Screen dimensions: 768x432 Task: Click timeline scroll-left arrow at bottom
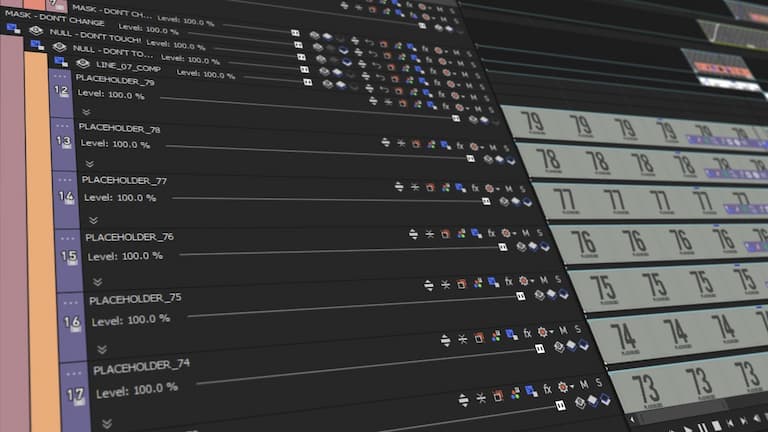pos(632,419)
